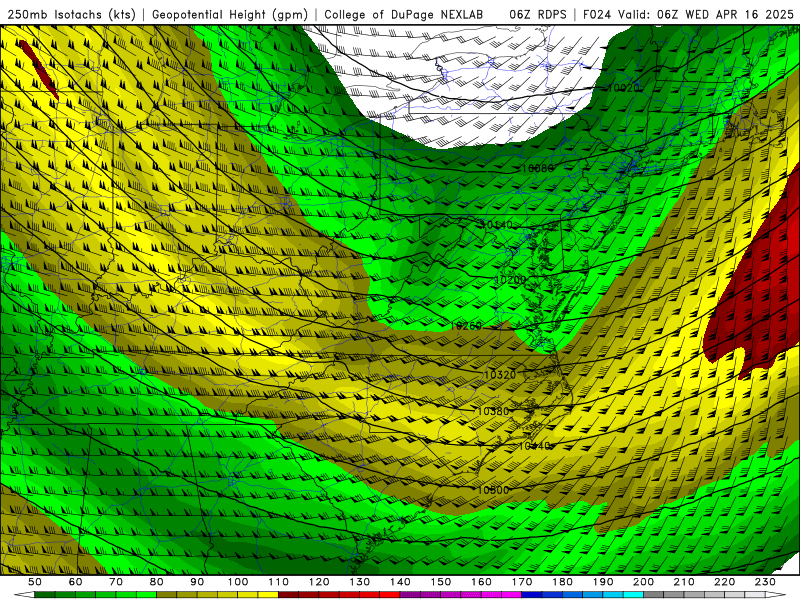
Task: Click the 70 value on the color scale
Action: pyautogui.click(x=116, y=582)
